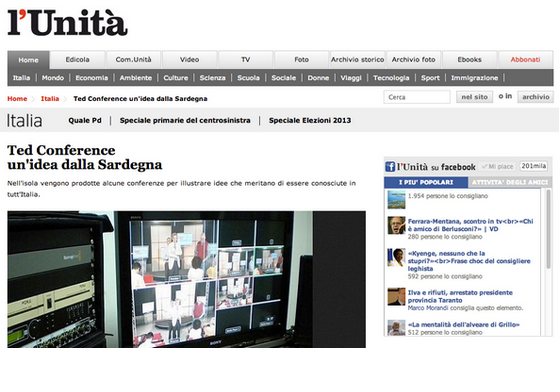Open the Scienza section
Image resolution: width=560 pixels, height=392 pixels.
(x=212, y=78)
